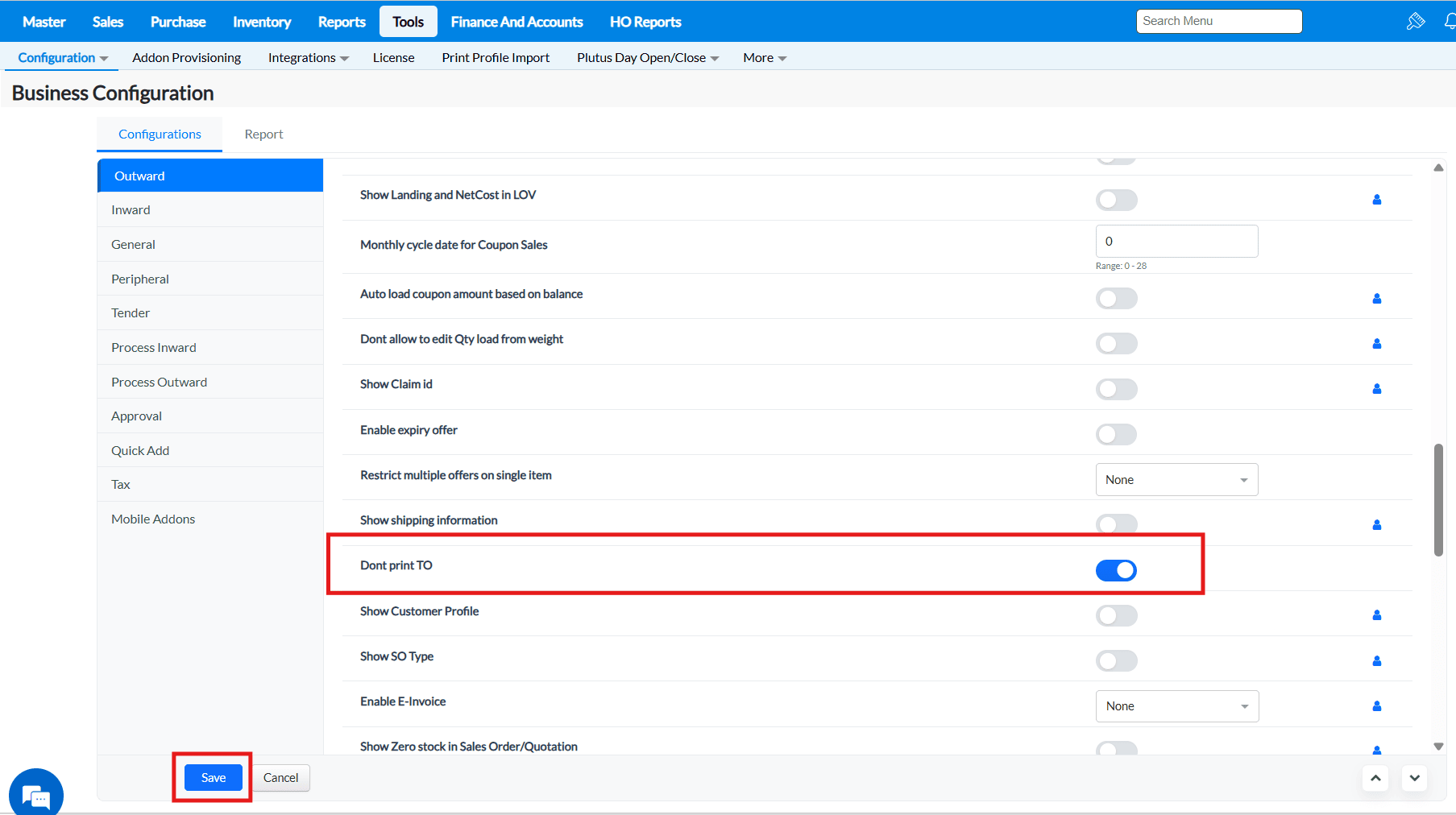
Task: Select the Tender category
Action: click(x=210, y=313)
